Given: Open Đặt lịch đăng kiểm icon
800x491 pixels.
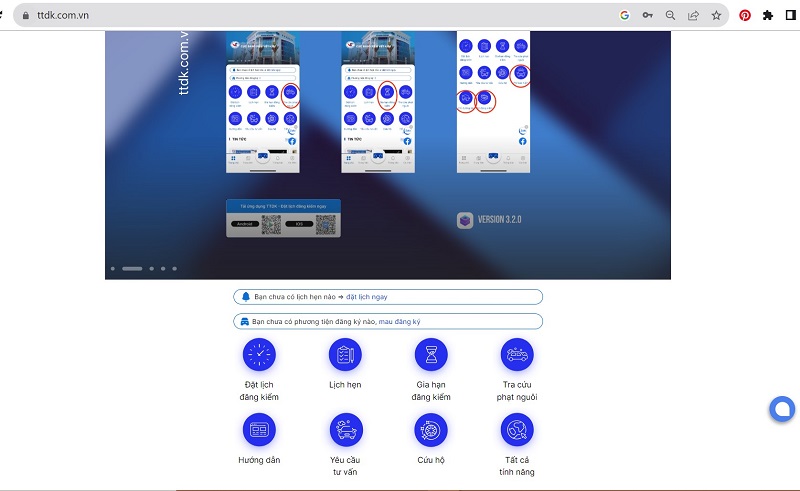Looking at the screenshot, I should 259,354.
